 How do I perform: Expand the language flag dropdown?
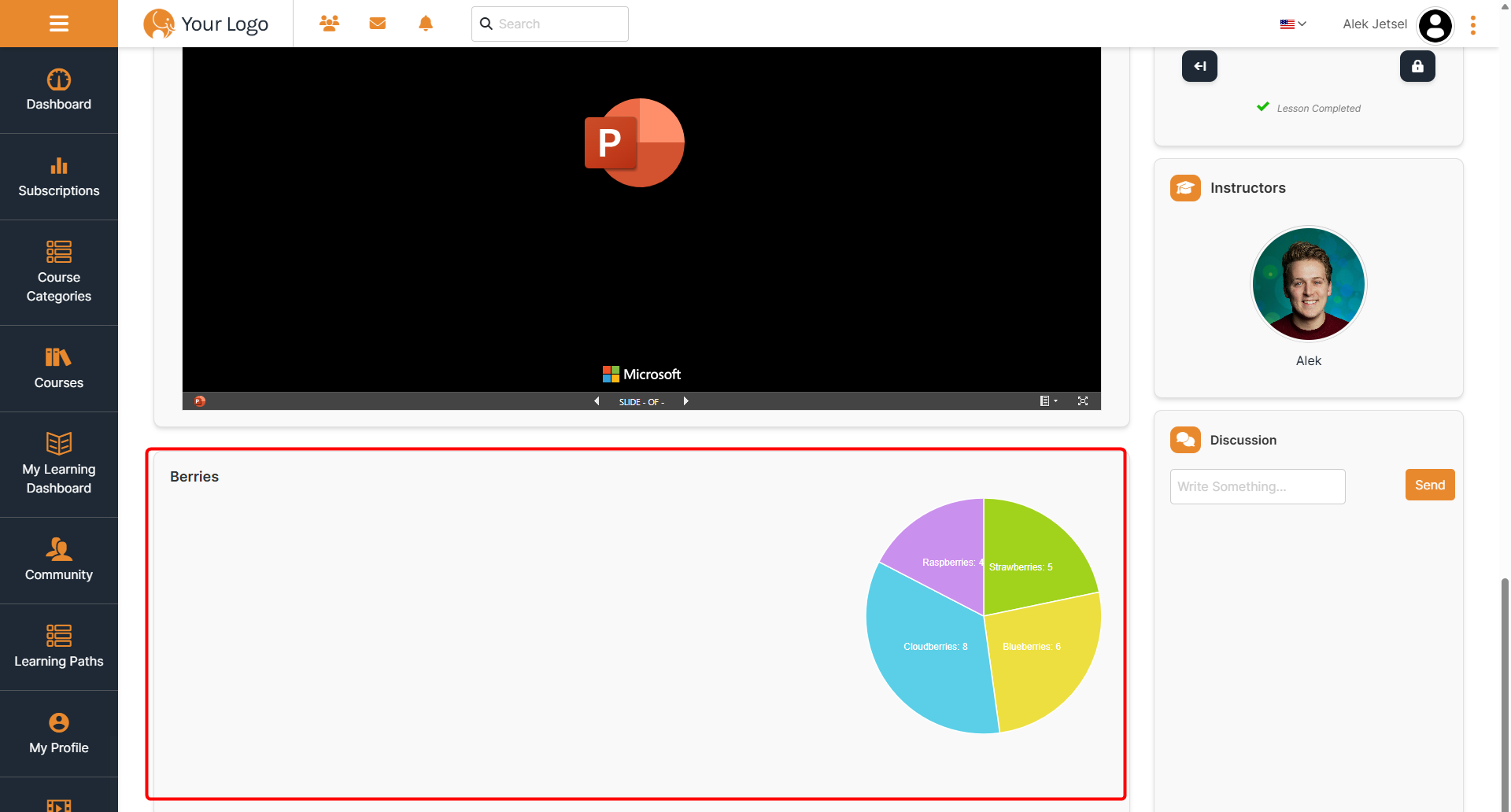pyautogui.click(x=1292, y=24)
